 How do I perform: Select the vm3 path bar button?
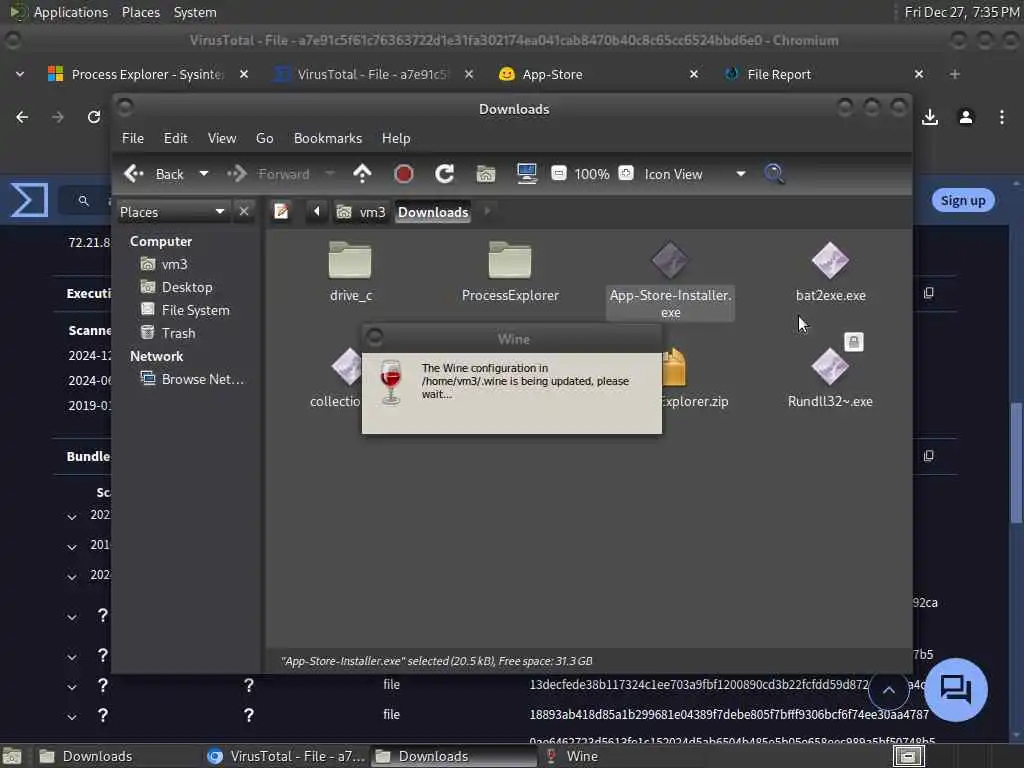pos(361,212)
